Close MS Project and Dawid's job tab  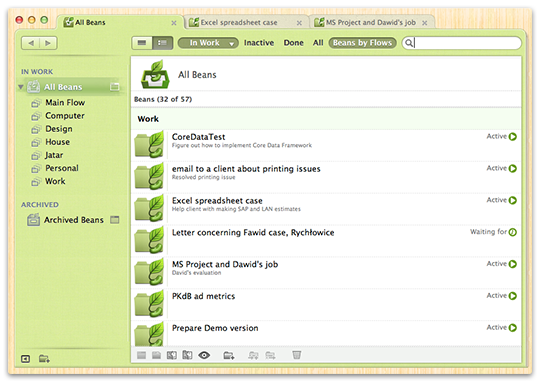click(x=425, y=23)
